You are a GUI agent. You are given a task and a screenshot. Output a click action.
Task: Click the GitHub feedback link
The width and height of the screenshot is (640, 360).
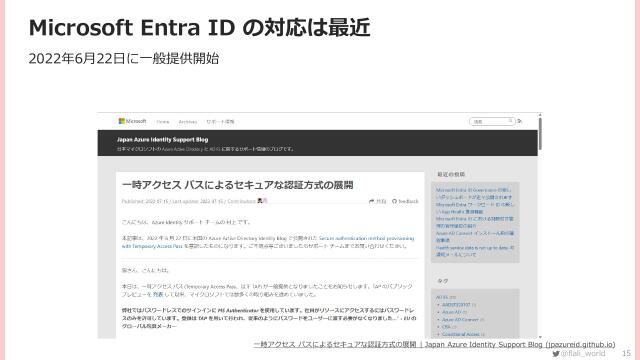click(x=405, y=201)
